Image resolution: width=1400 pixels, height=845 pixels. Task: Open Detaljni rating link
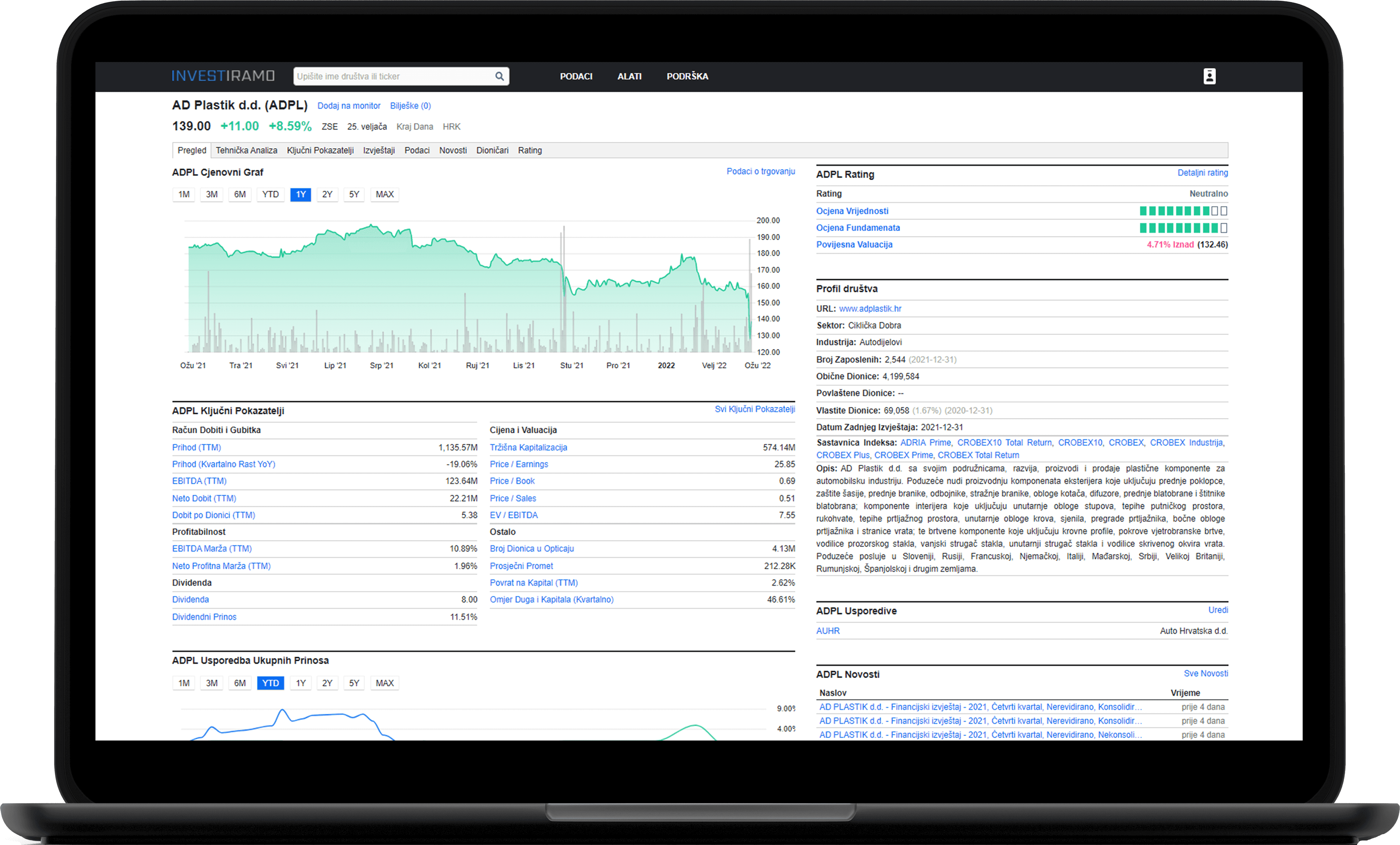1202,173
